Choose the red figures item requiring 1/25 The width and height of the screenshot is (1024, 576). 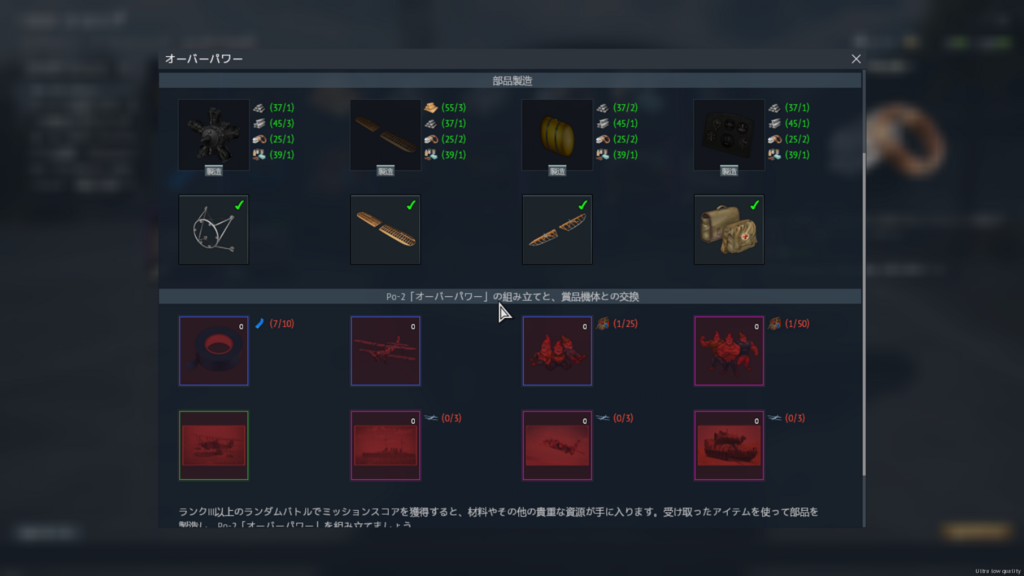[557, 351]
